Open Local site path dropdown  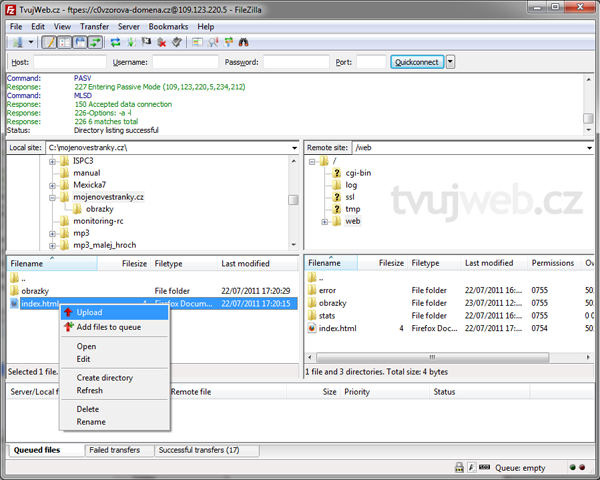pos(294,148)
